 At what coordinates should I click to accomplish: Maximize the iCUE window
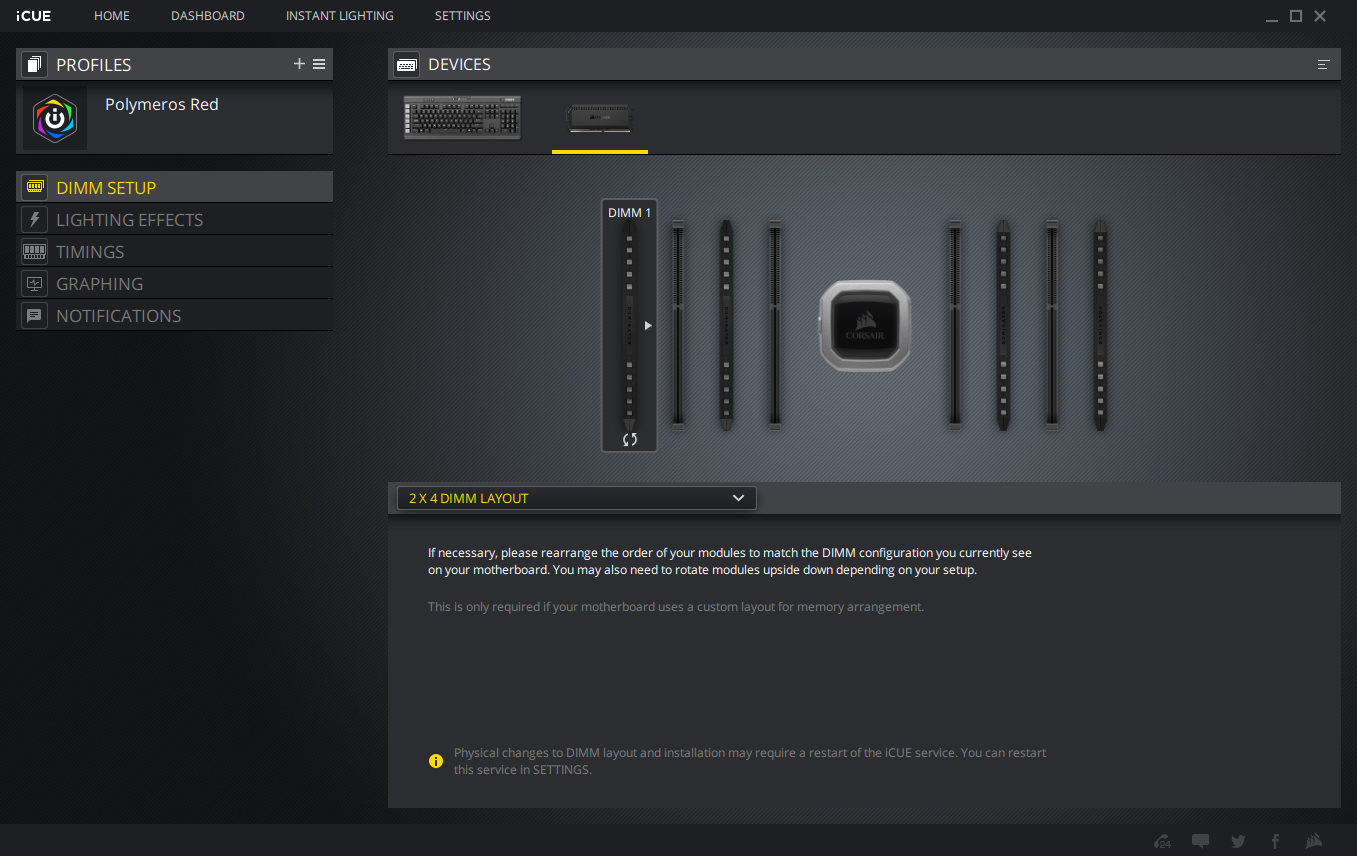pyautogui.click(x=1296, y=16)
